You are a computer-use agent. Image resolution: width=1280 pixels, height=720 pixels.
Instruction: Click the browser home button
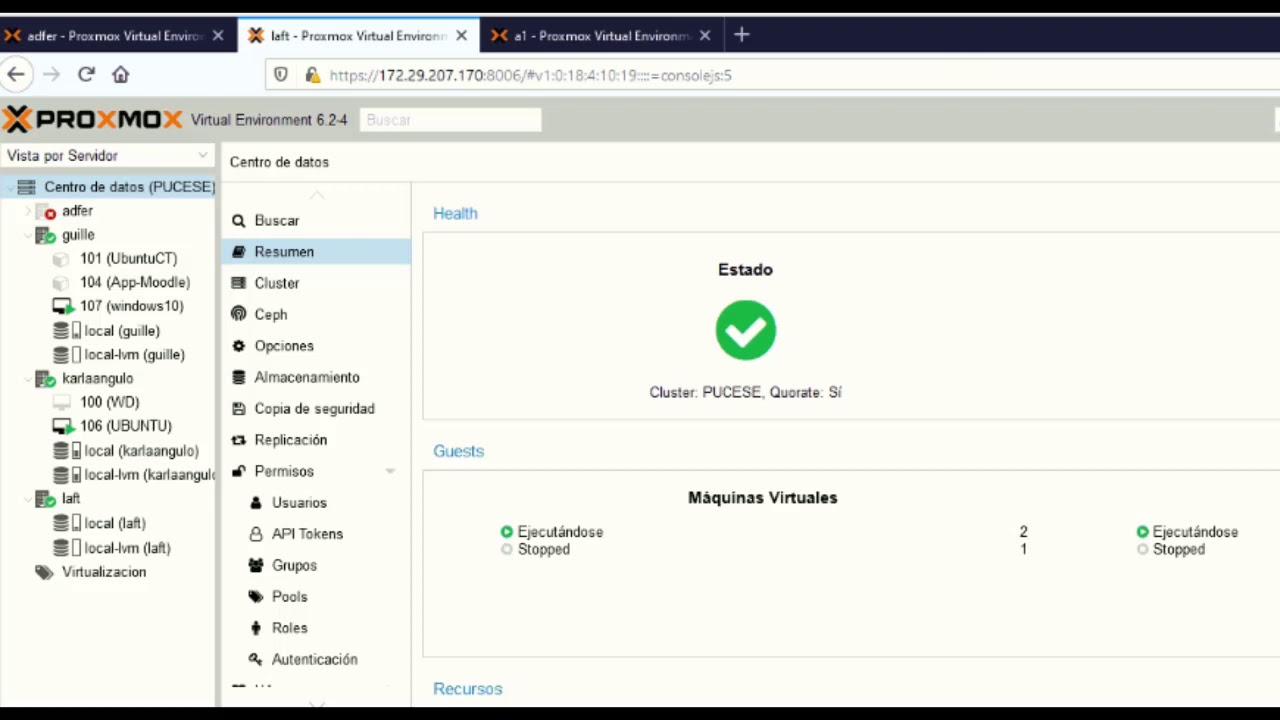[121, 74]
